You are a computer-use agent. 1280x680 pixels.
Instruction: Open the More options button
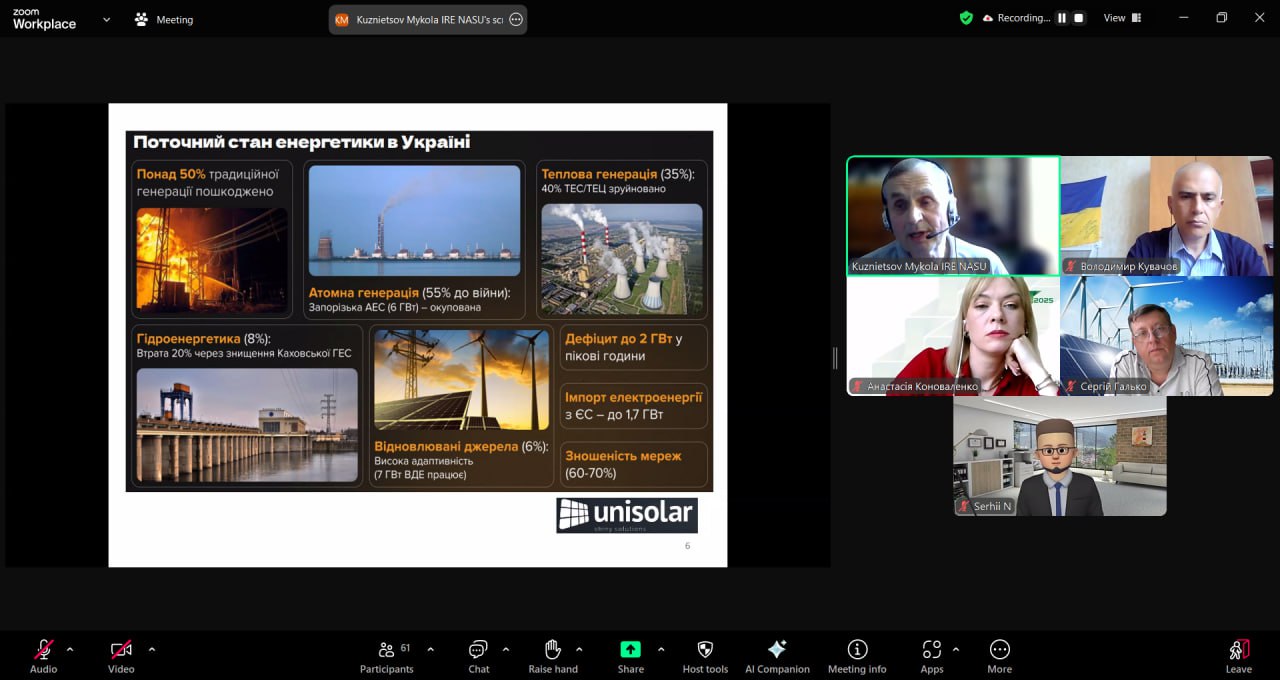[x=999, y=655]
